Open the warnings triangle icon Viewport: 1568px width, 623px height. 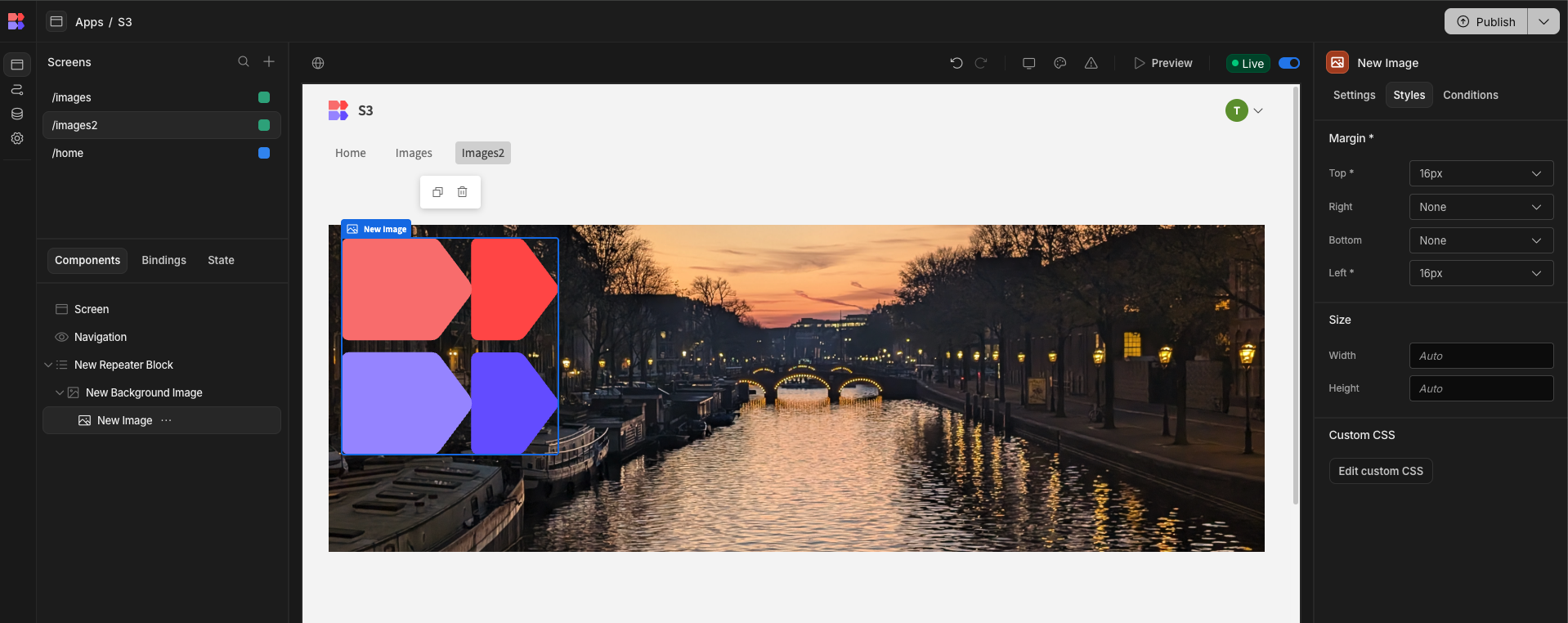click(x=1091, y=63)
